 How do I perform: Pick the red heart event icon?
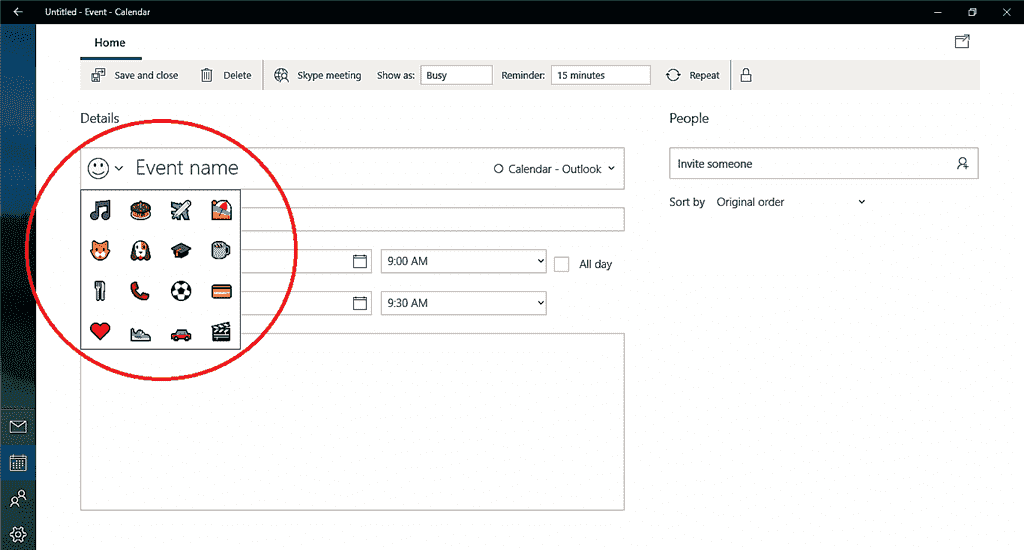click(x=100, y=331)
